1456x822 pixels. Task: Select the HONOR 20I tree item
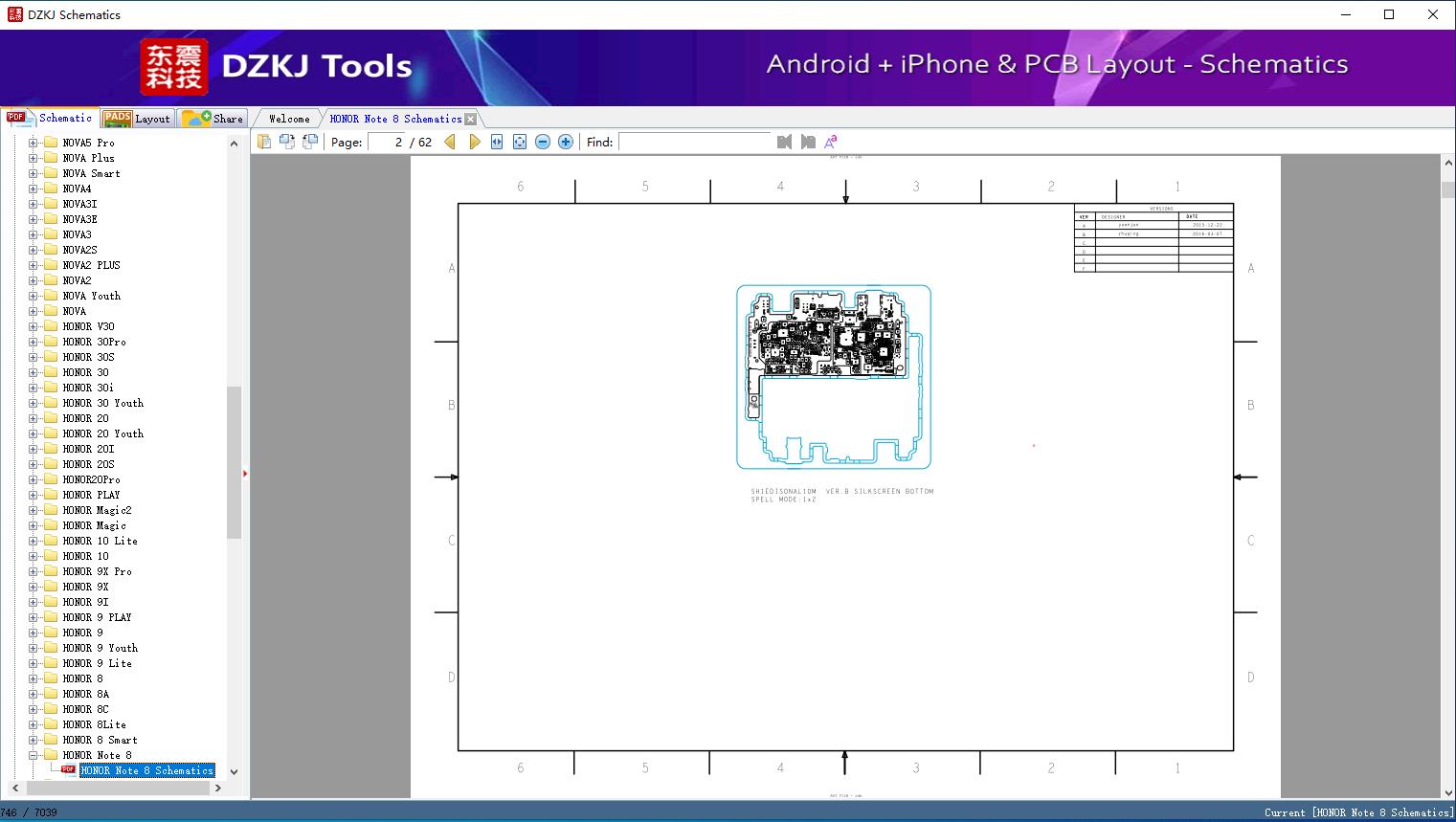pos(88,449)
